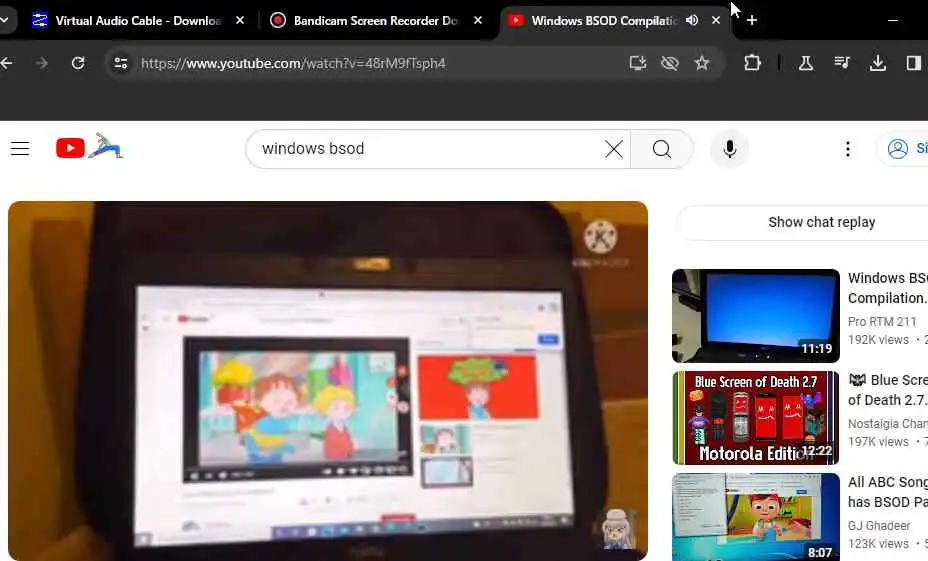
Task: Open YouTube settings three-dot menu
Action: (x=848, y=149)
